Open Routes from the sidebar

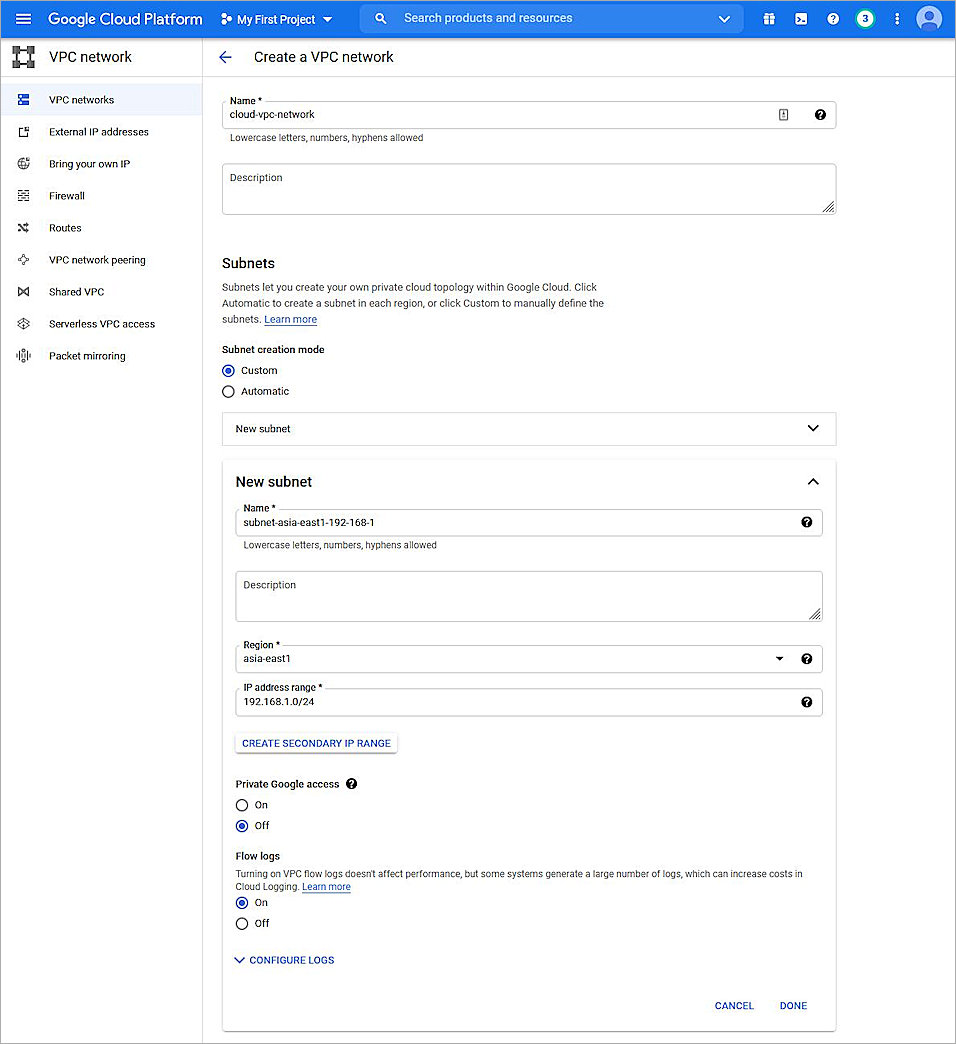click(x=65, y=227)
